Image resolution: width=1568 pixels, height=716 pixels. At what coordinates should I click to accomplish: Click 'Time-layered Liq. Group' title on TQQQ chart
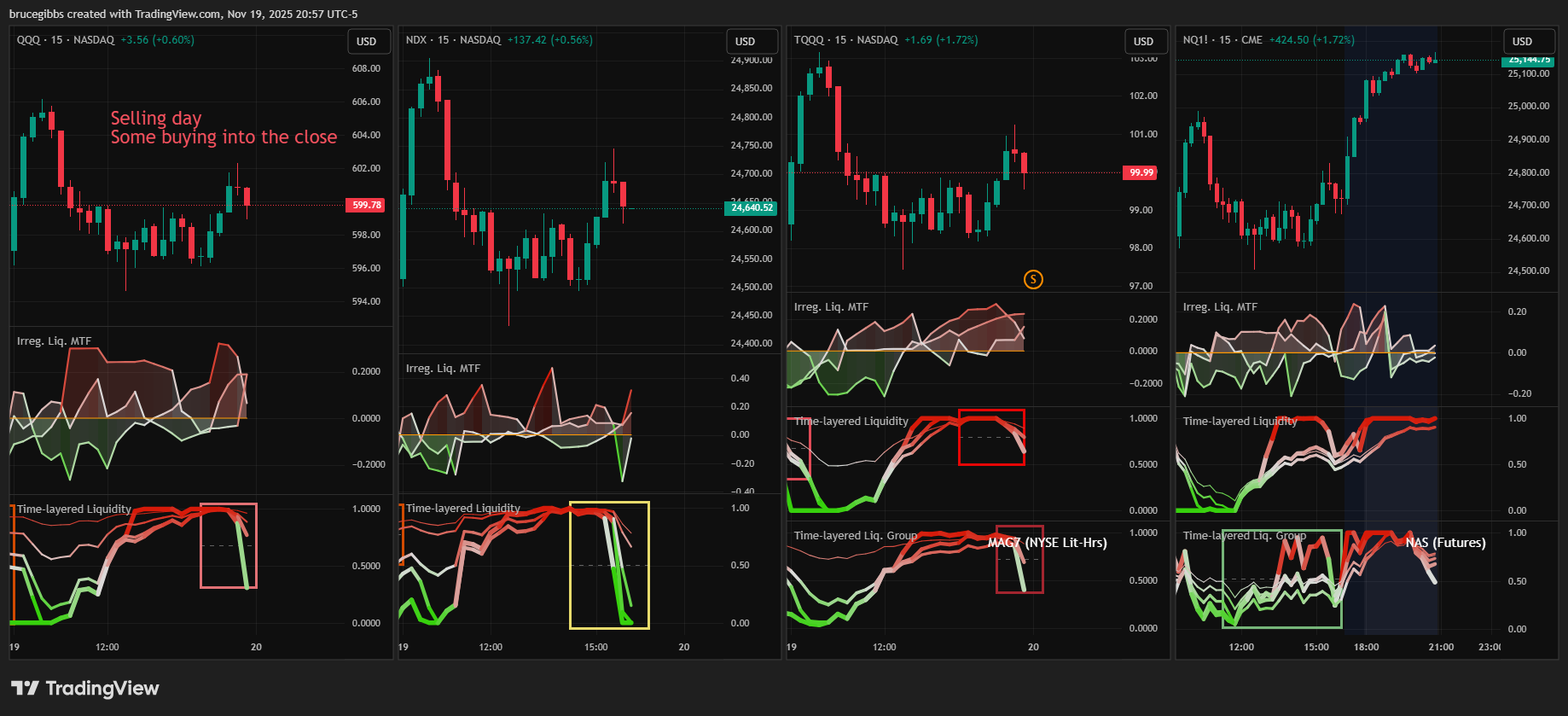(x=855, y=536)
